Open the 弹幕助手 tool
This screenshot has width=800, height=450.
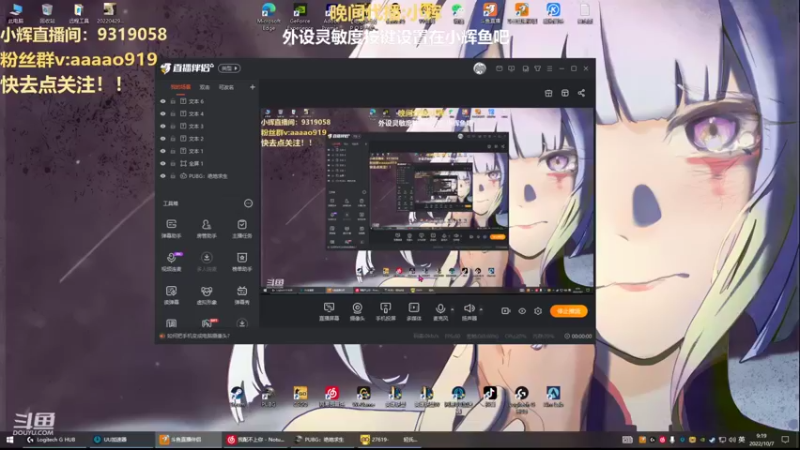171,229
